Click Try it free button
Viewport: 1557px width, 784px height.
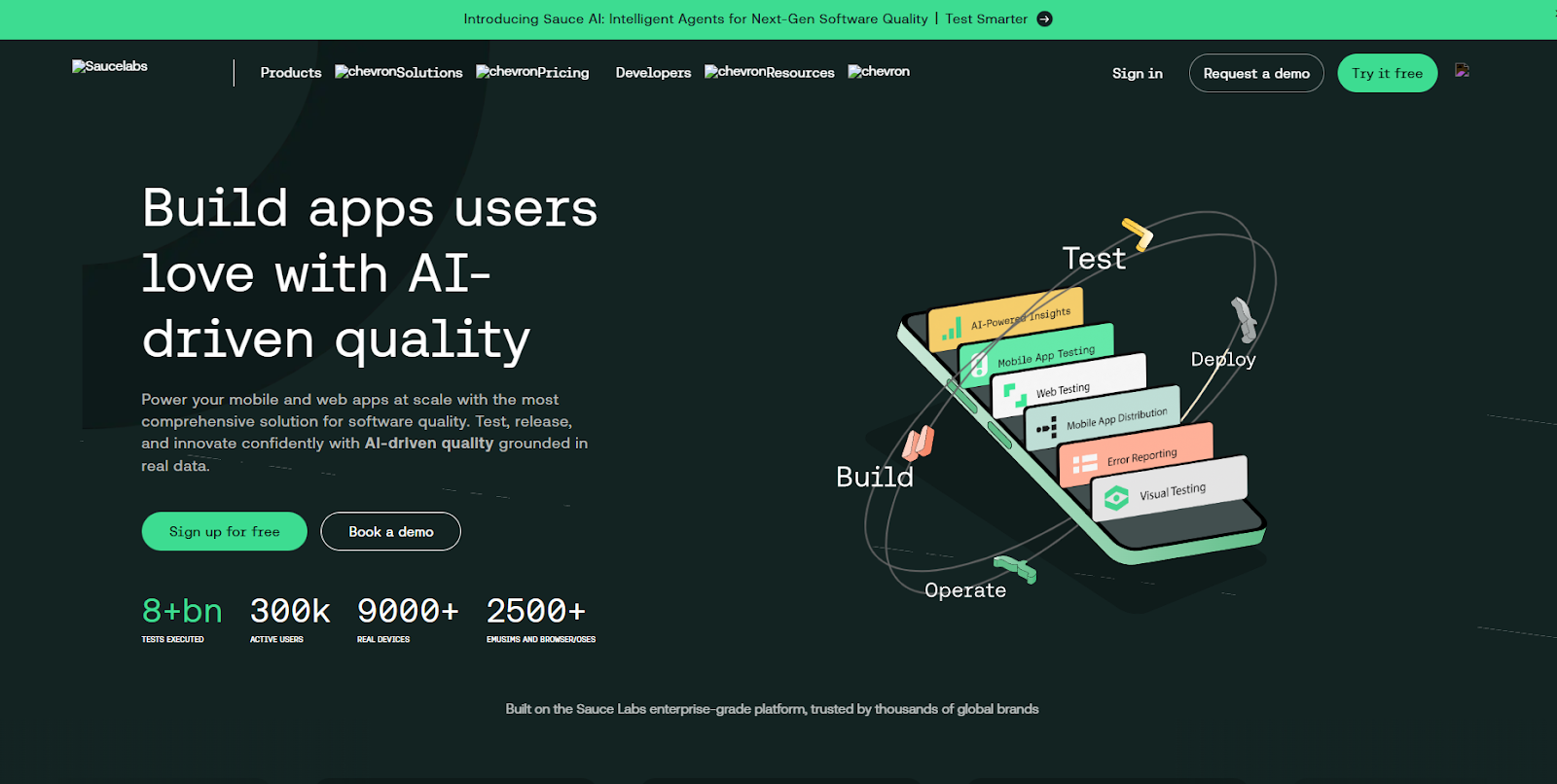click(x=1387, y=73)
